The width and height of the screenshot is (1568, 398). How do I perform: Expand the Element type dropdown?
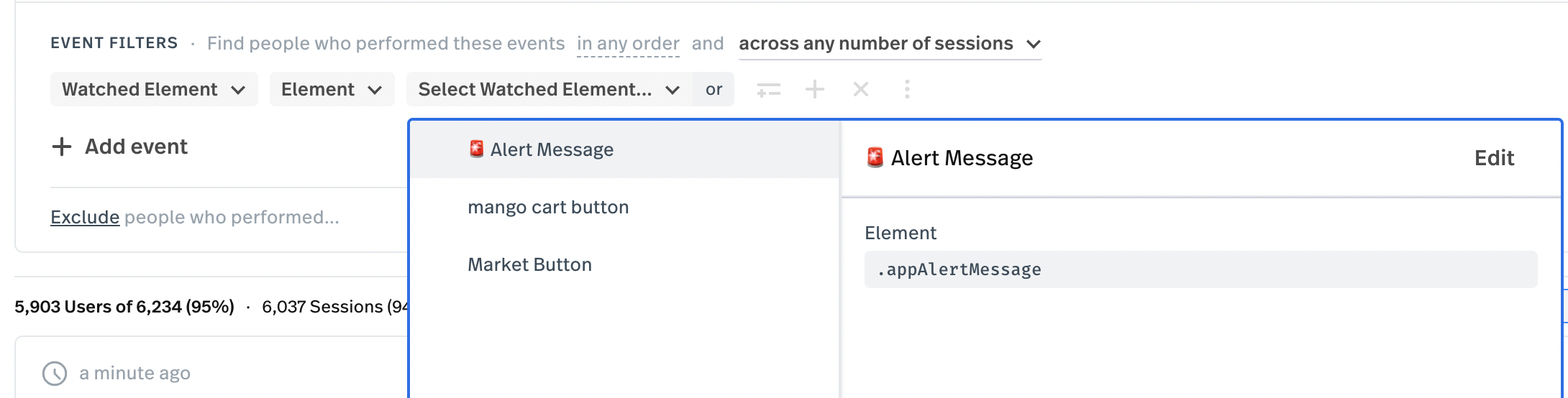(332, 89)
